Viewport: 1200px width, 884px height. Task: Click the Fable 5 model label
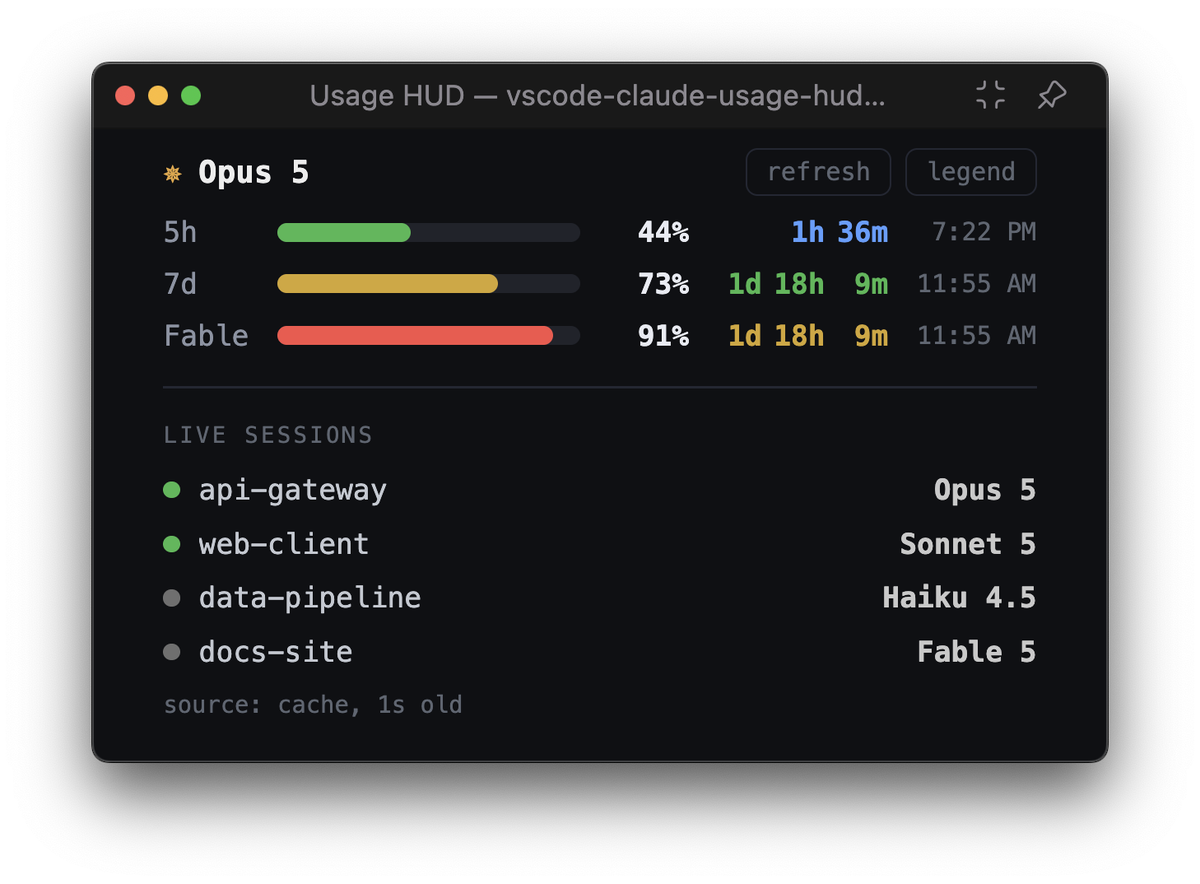977,652
